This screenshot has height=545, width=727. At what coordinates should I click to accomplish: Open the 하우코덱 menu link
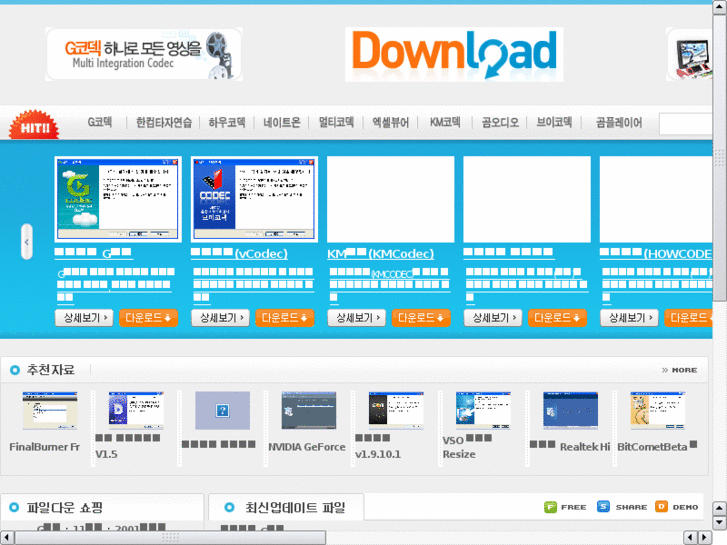[x=227, y=122]
